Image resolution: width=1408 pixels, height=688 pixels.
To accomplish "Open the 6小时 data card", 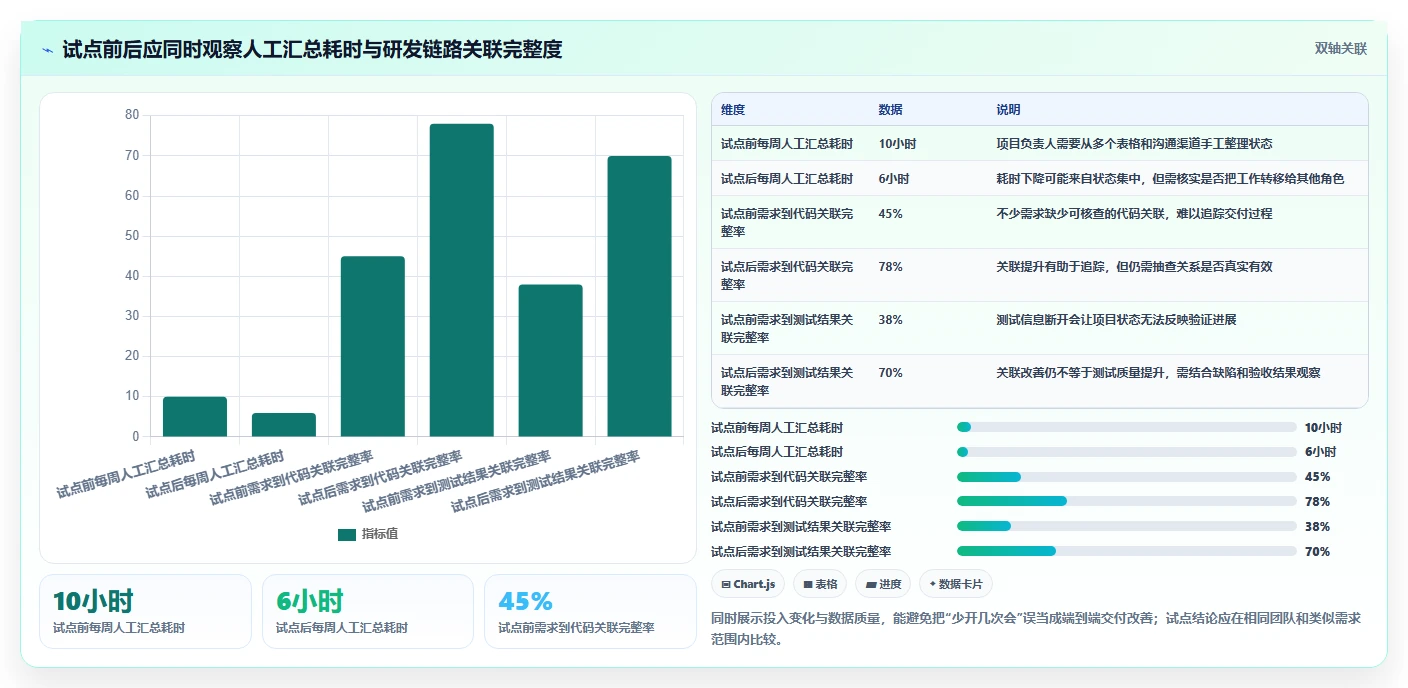I will pos(367,611).
